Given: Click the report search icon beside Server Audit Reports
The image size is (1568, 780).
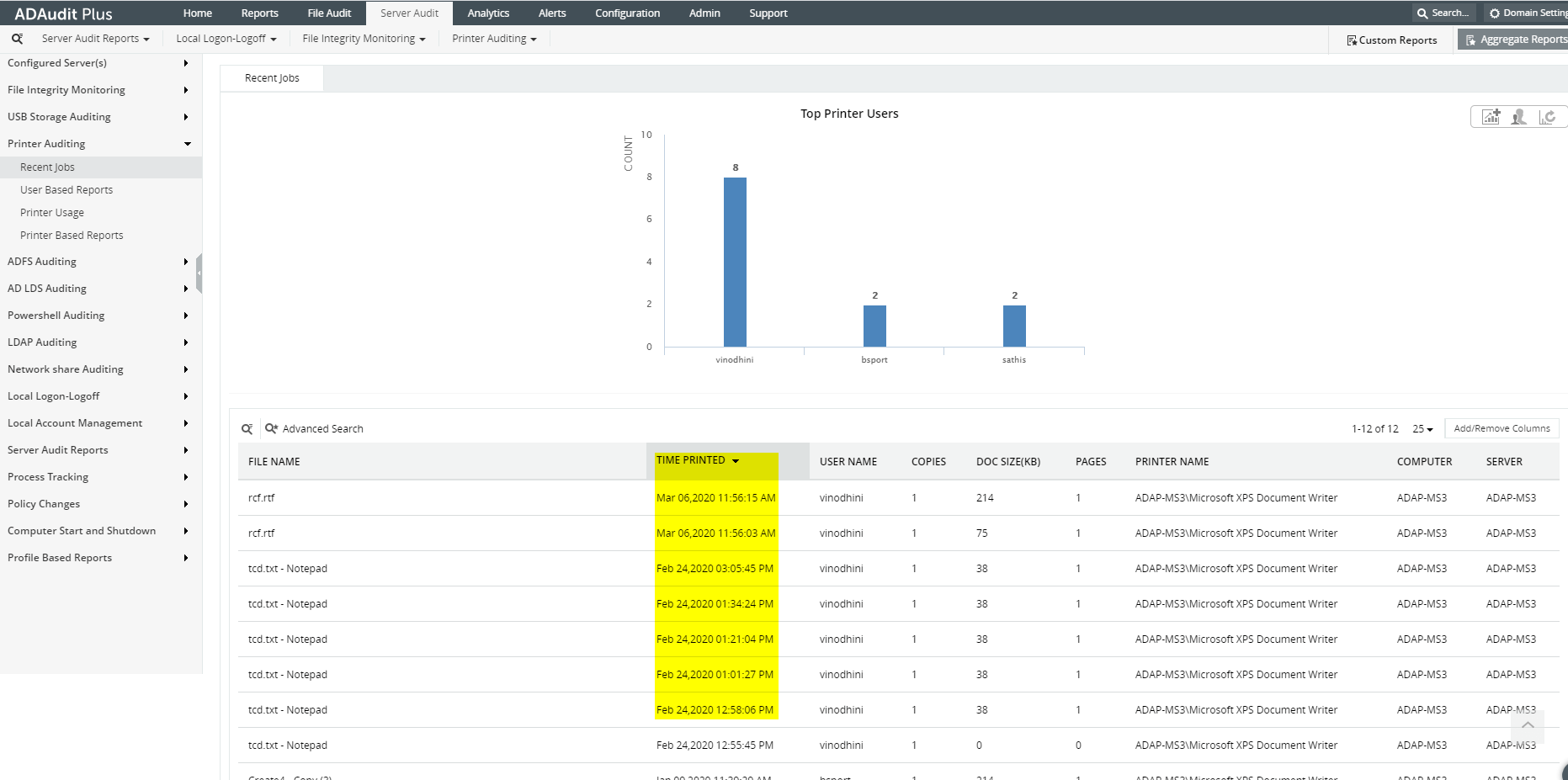Looking at the screenshot, I should coord(17,39).
